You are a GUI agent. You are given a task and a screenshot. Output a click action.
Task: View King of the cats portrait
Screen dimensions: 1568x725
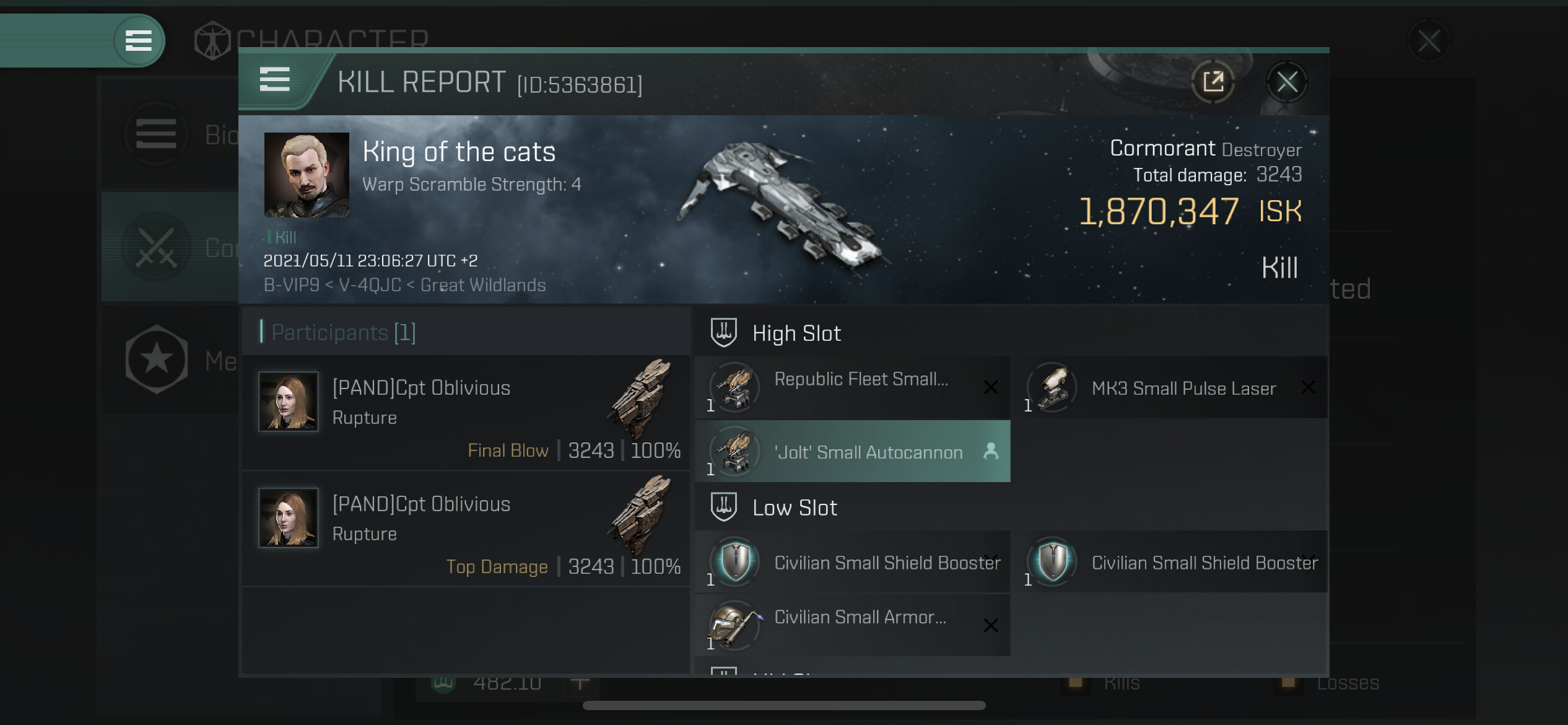[307, 175]
